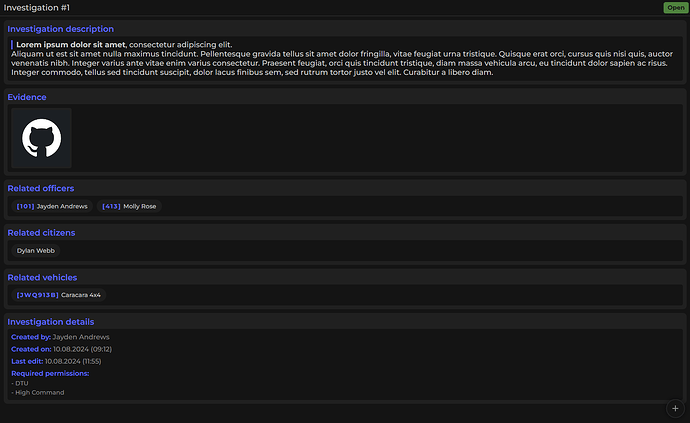
Task: Click the plus button in the corner
Action: pos(675,408)
